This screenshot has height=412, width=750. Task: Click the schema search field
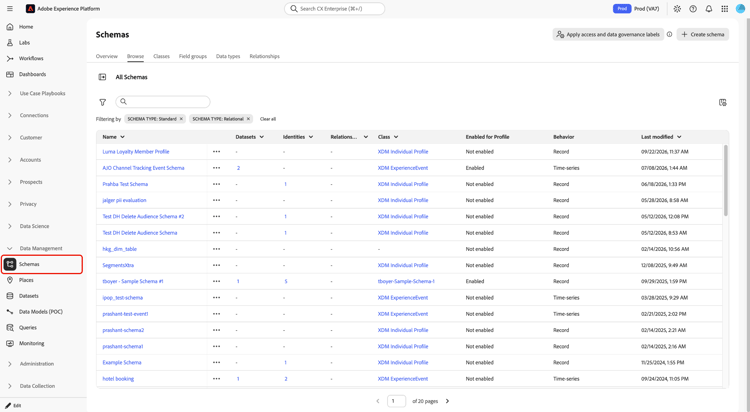[163, 101]
